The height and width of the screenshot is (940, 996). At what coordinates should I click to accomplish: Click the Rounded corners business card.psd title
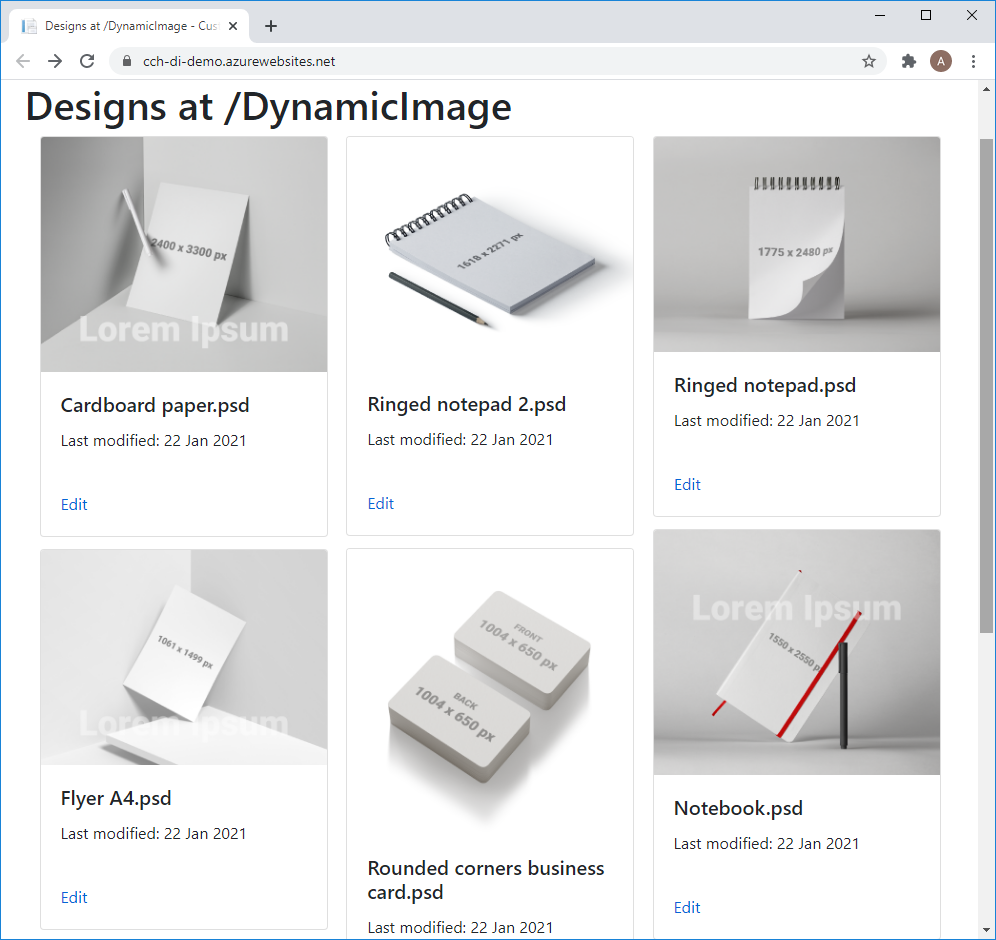click(x=486, y=880)
